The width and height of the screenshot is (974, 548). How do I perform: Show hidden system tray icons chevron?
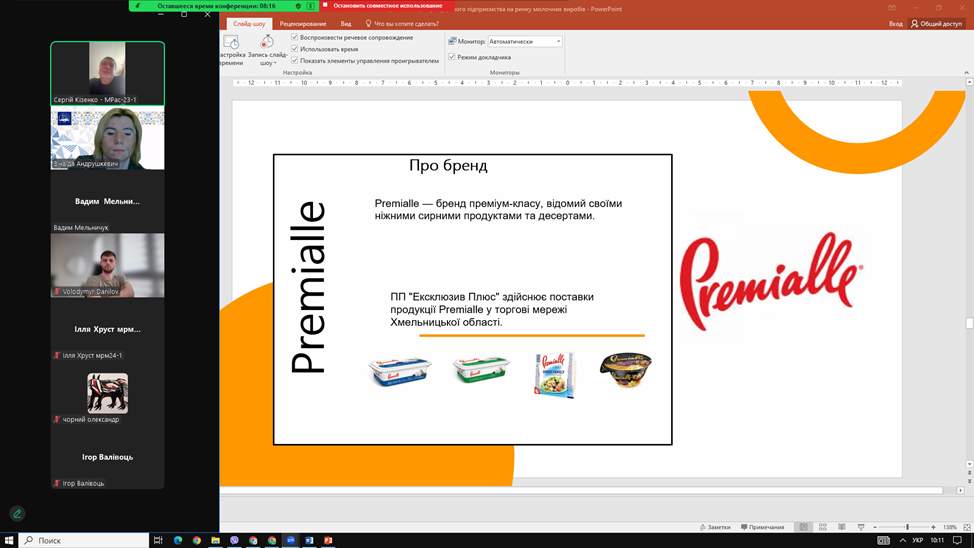903,540
